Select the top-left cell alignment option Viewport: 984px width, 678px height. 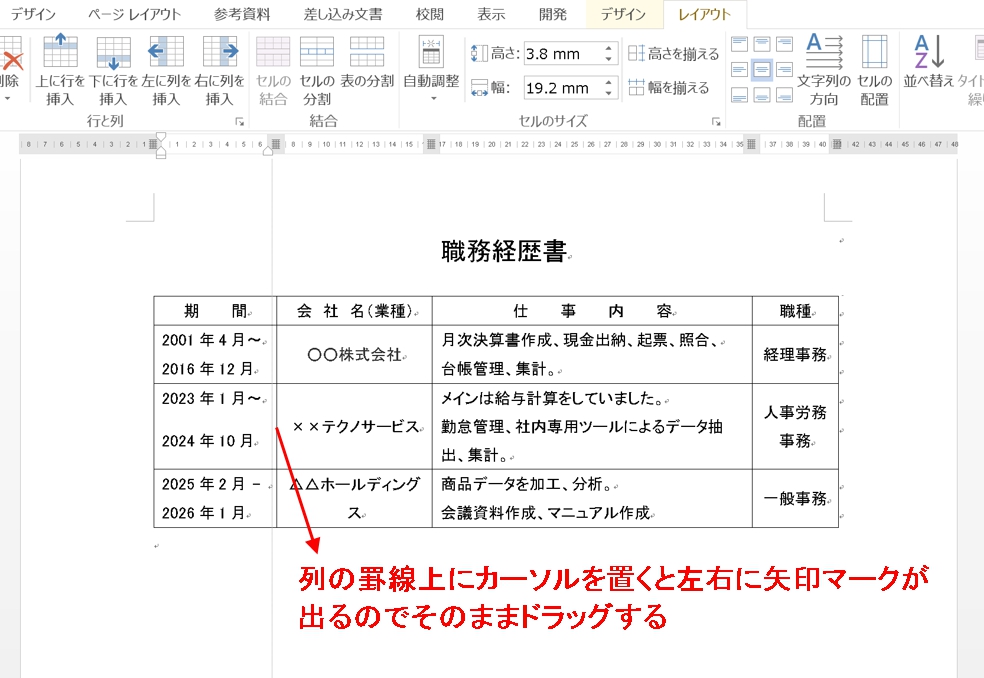coord(740,44)
